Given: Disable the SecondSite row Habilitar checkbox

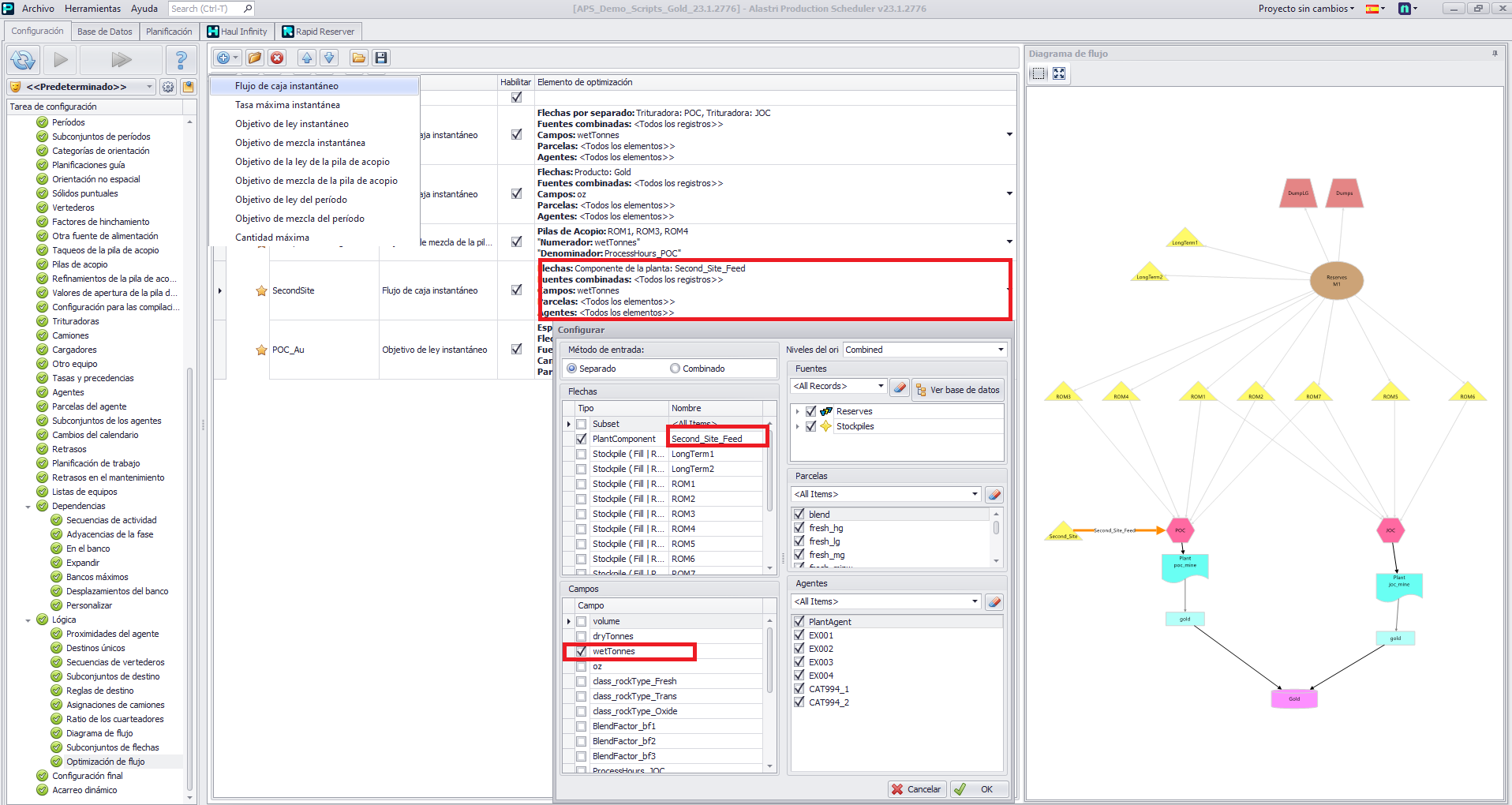Looking at the screenshot, I should 516,290.
